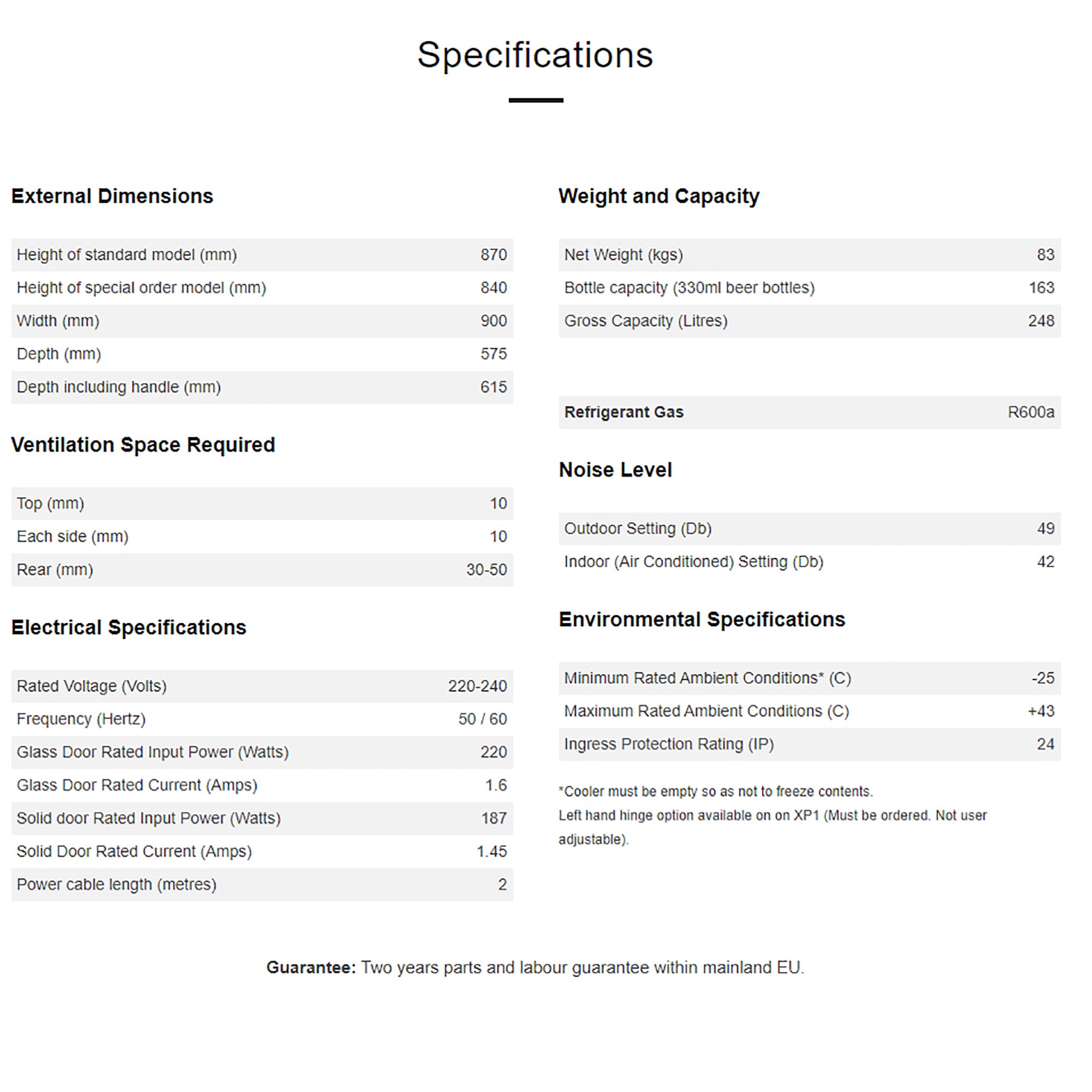This screenshot has height=1092, width=1092.
Task: Select the External Dimensions heading
Action: pyautogui.click(x=112, y=196)
